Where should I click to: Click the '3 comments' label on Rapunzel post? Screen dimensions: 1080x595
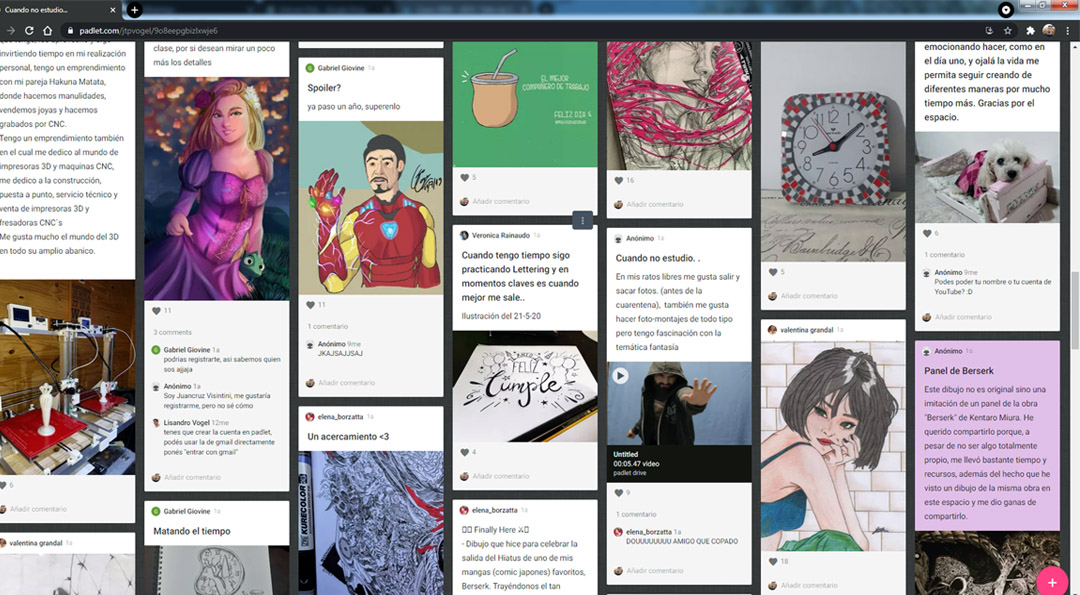pyautogui.click(x=172, y=332)
